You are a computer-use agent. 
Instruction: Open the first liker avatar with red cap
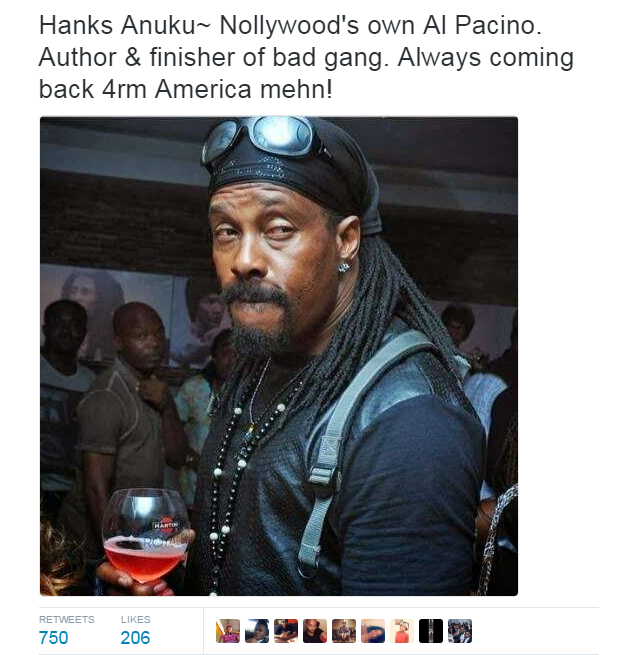(x=228, y=631)
